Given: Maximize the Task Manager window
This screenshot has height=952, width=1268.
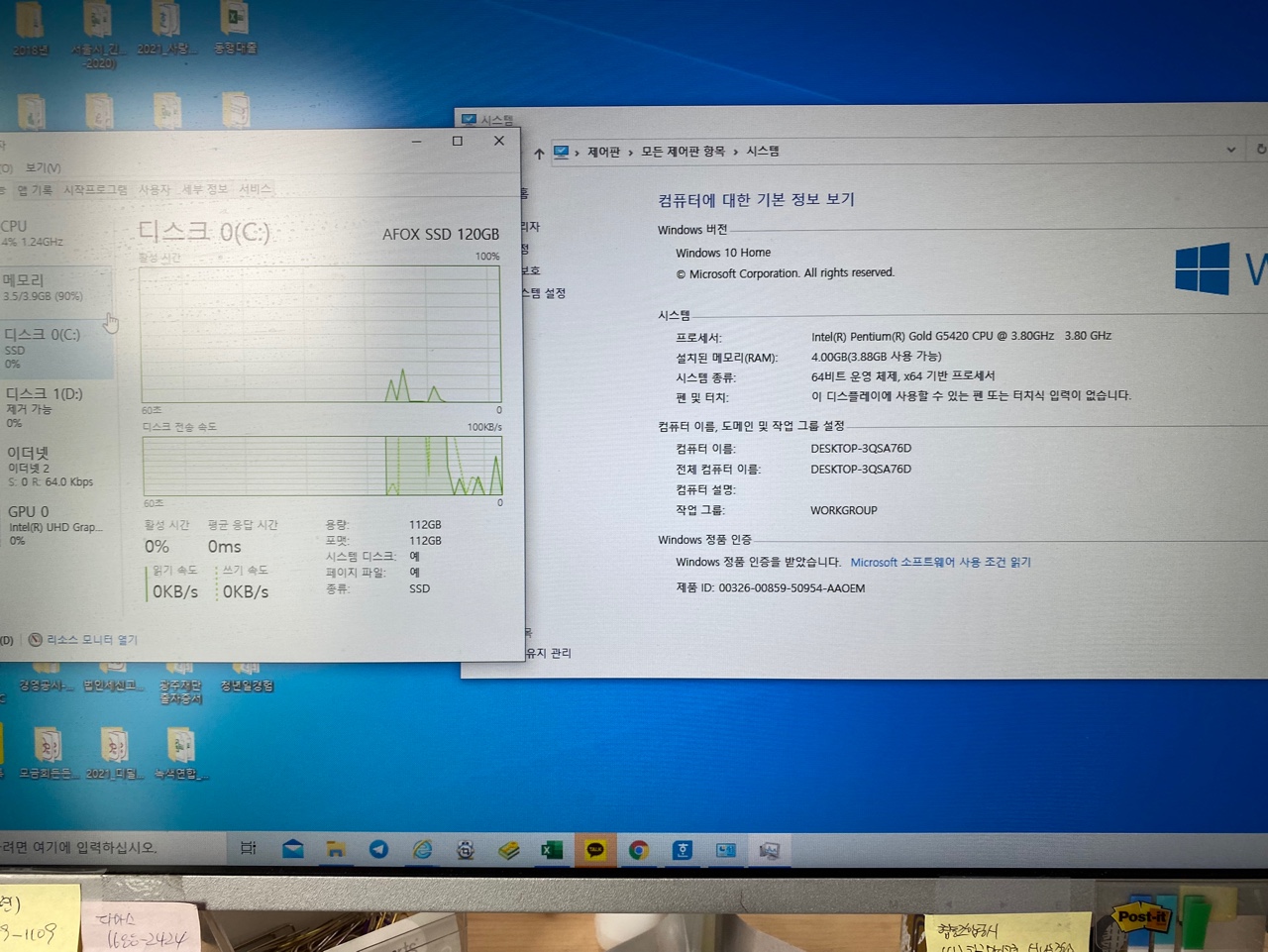Looking at the screenshot, I should click(457, 141).
